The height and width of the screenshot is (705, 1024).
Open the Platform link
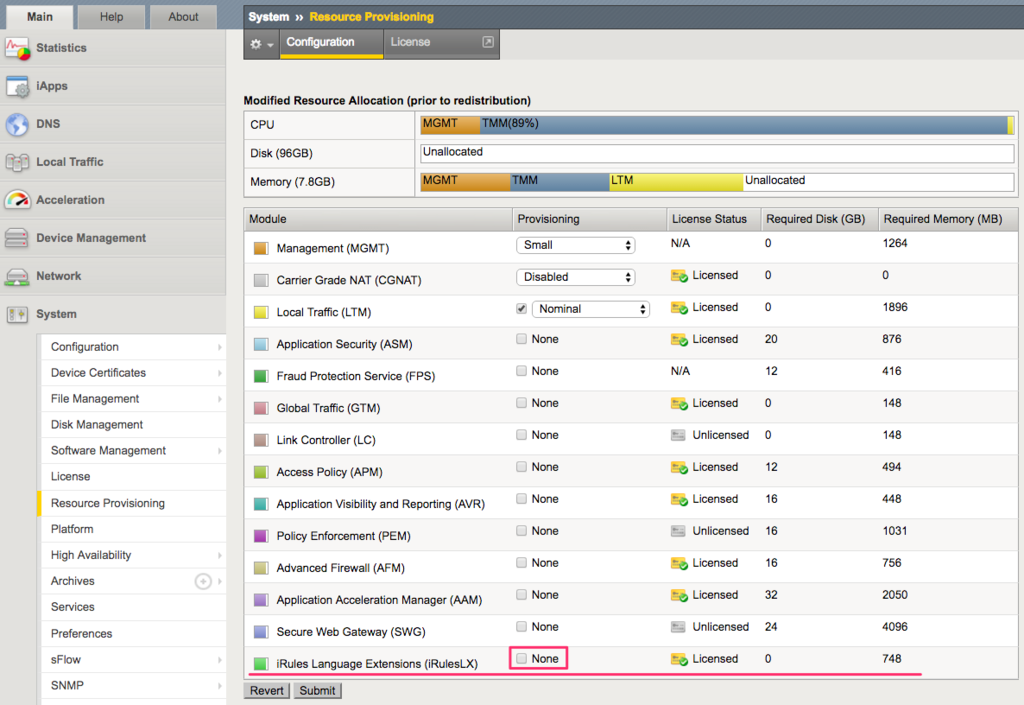point(72,529)
